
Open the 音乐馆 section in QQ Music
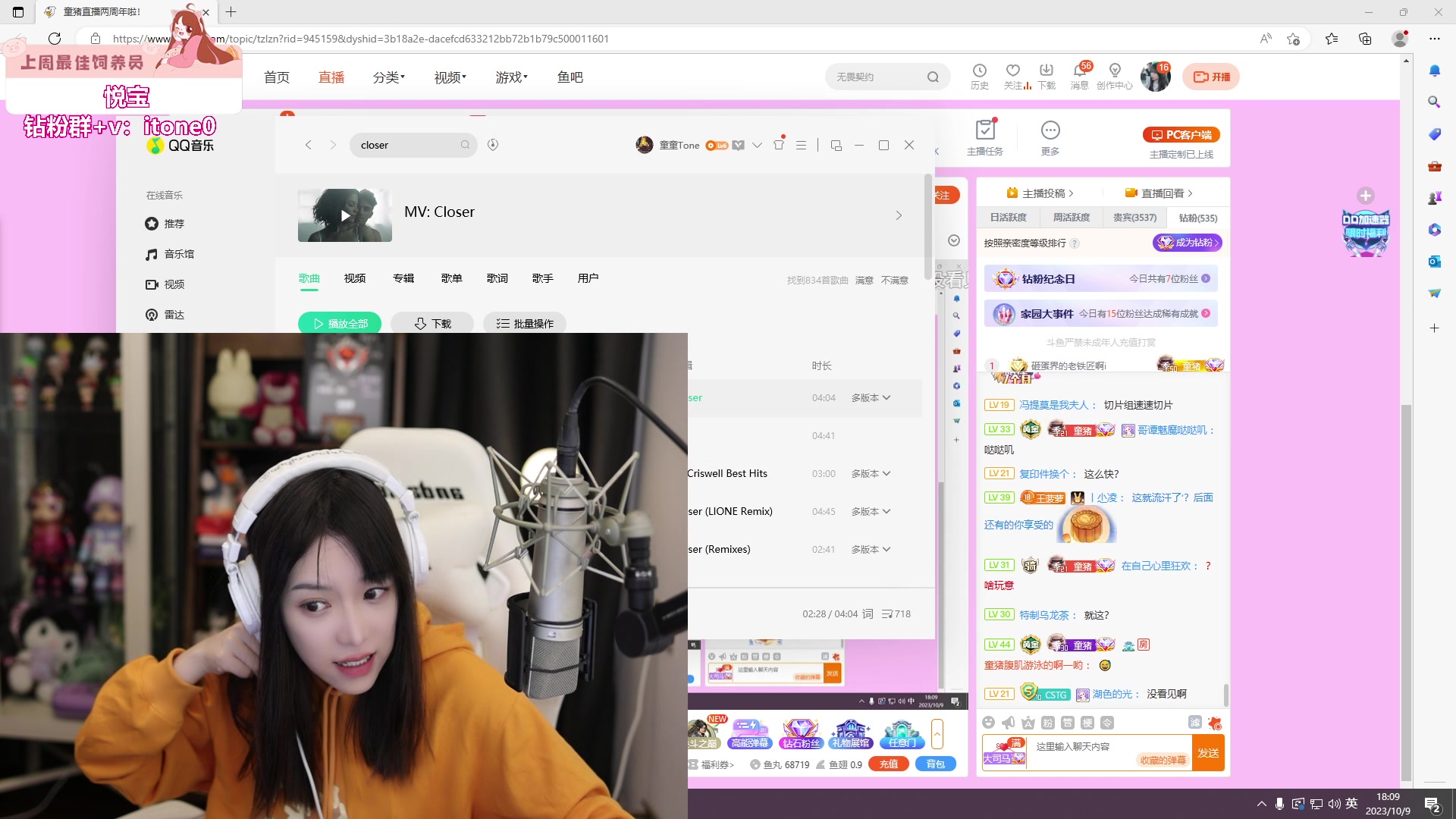[x=179, y=254]
